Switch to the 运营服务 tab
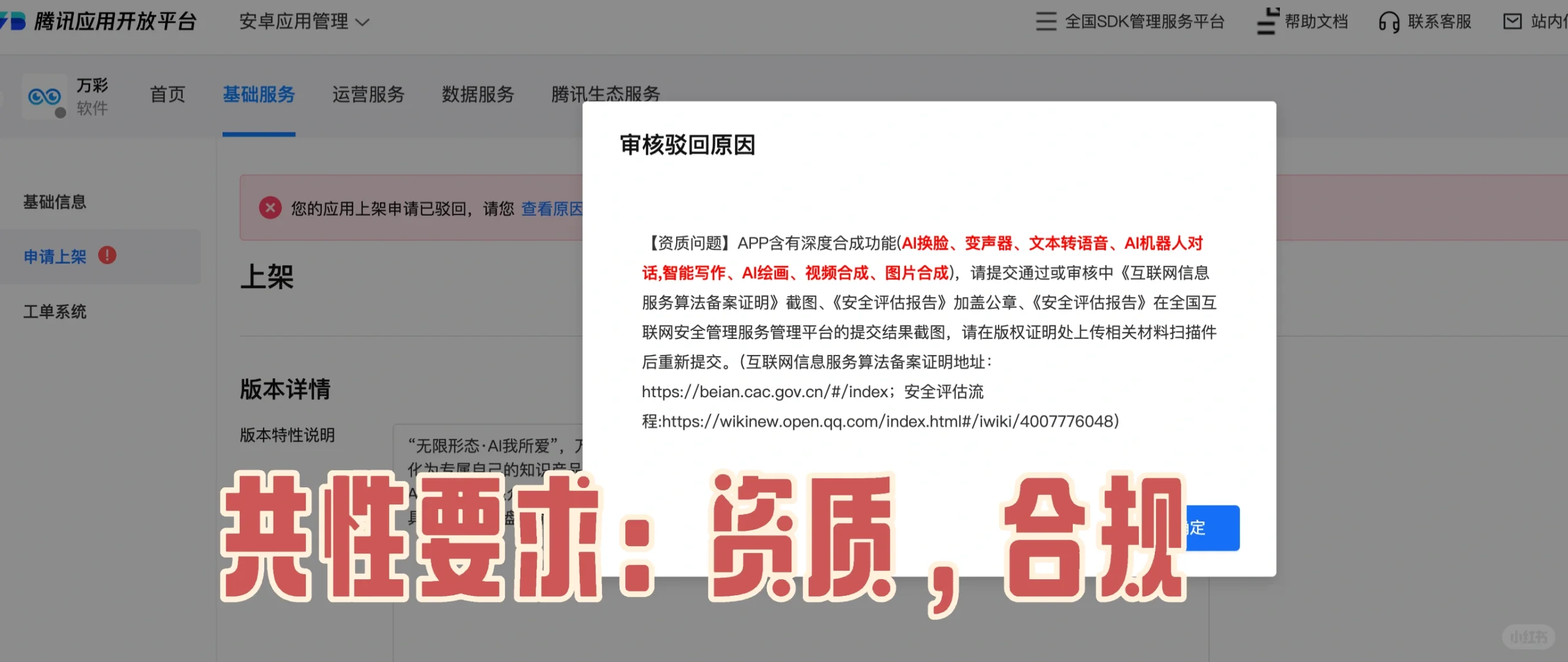 click(368, 94)
